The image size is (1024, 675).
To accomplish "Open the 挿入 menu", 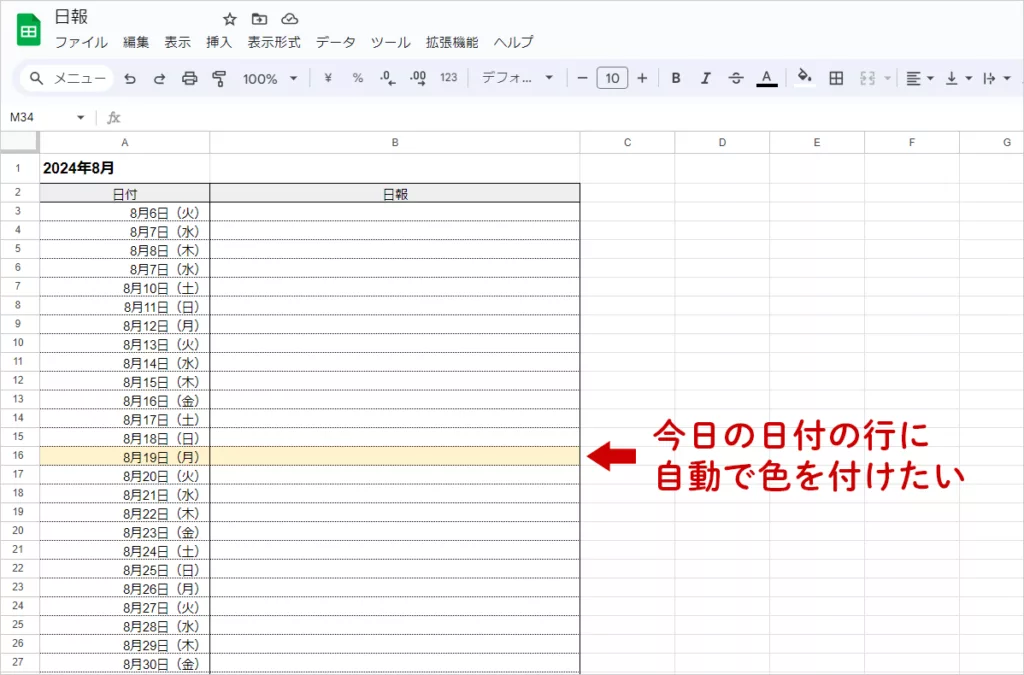I will pos(219,42).
